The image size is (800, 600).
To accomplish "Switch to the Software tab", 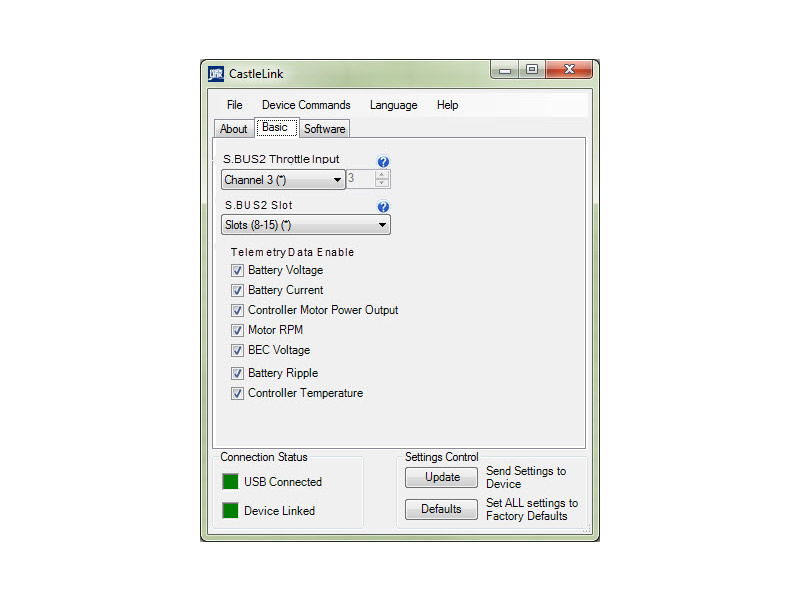I will (x=324, y=128).
